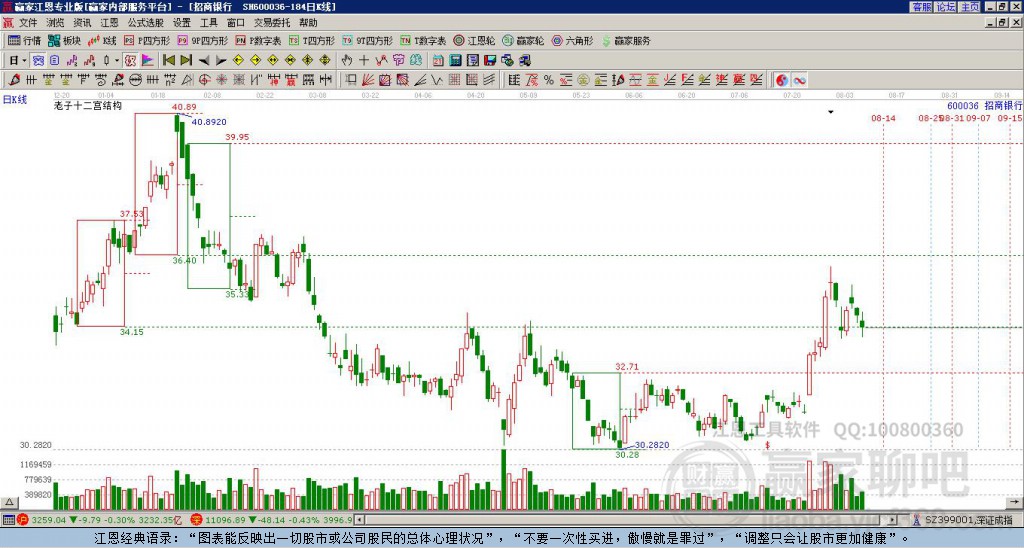The width and height of the screenshot is (1024, 548).
Task: Select the percent % tool
Action: click(x=549, y=80)
